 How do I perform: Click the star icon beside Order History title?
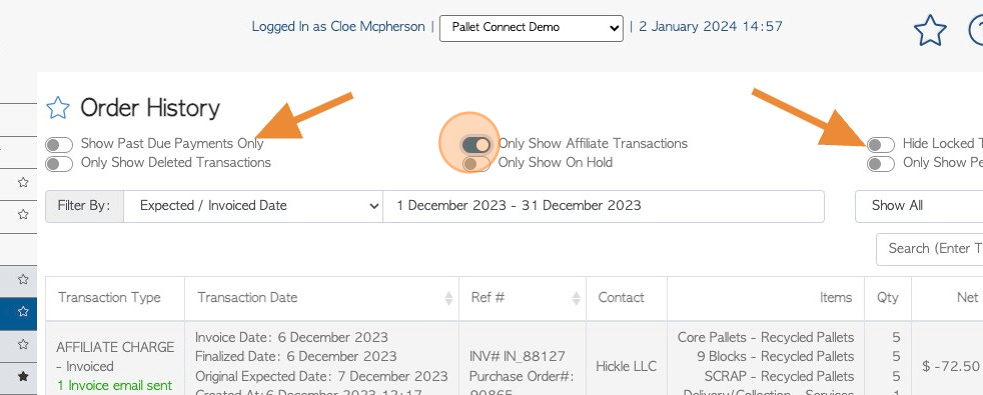(x=58, y=108)
